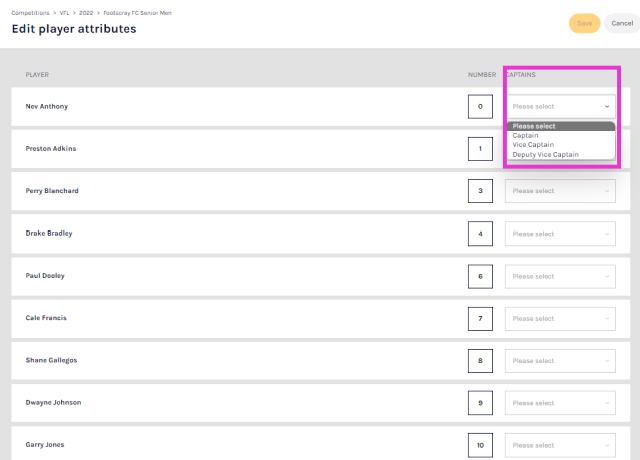Choose Vice Captain option
Viewport: 640px width, 460px height.
533,145
